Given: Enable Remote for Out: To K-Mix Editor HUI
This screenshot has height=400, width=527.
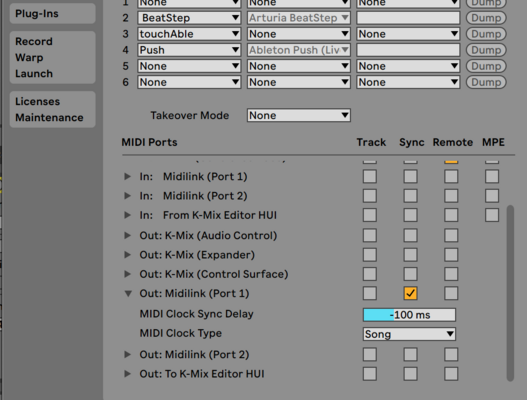Looking at the screenshot, I should 451,374.
